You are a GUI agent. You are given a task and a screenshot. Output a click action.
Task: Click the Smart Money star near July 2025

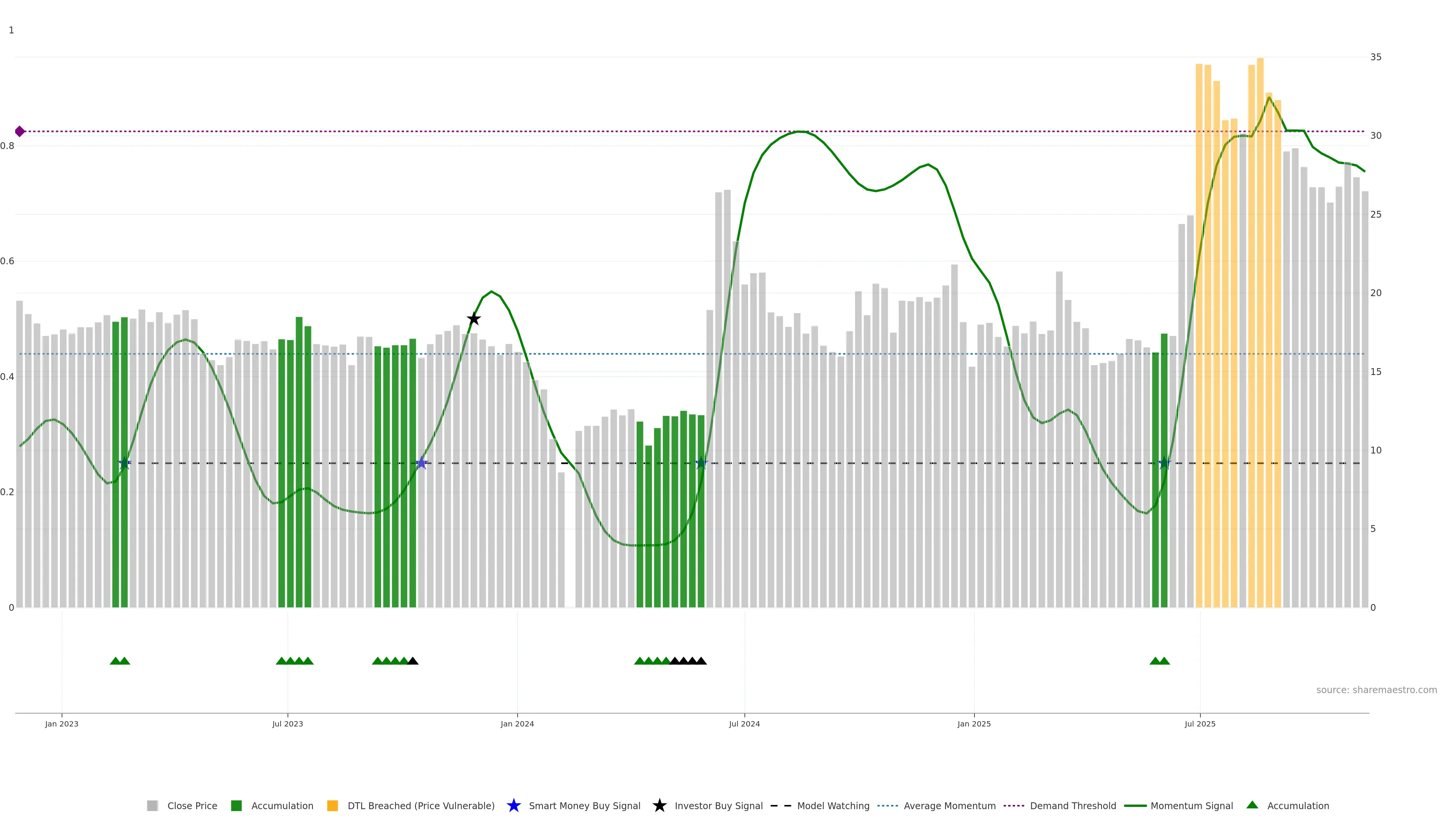(1164, 463)
